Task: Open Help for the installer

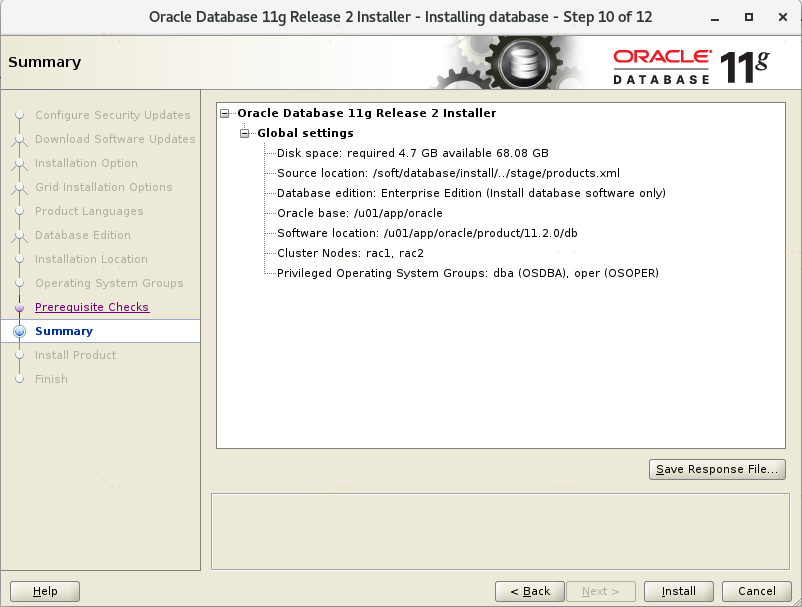Action: [45, 591]
